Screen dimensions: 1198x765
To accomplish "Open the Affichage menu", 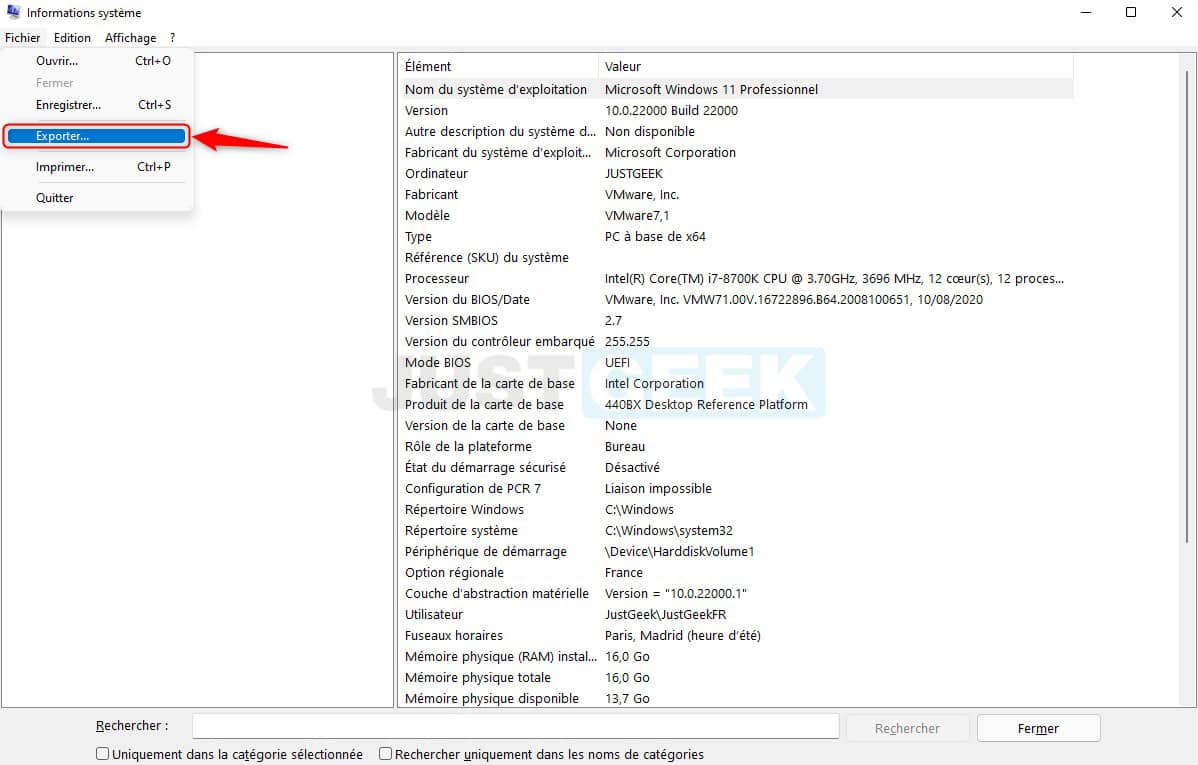I will 131,37.
